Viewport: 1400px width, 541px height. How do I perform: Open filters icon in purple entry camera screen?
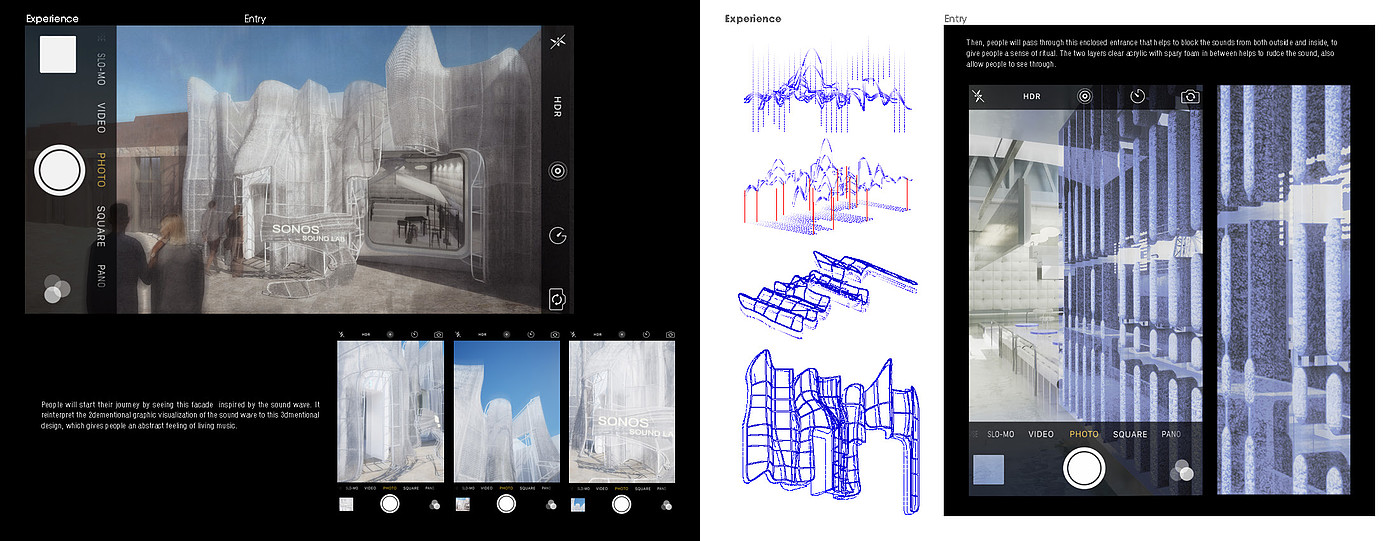[1183, 471]
